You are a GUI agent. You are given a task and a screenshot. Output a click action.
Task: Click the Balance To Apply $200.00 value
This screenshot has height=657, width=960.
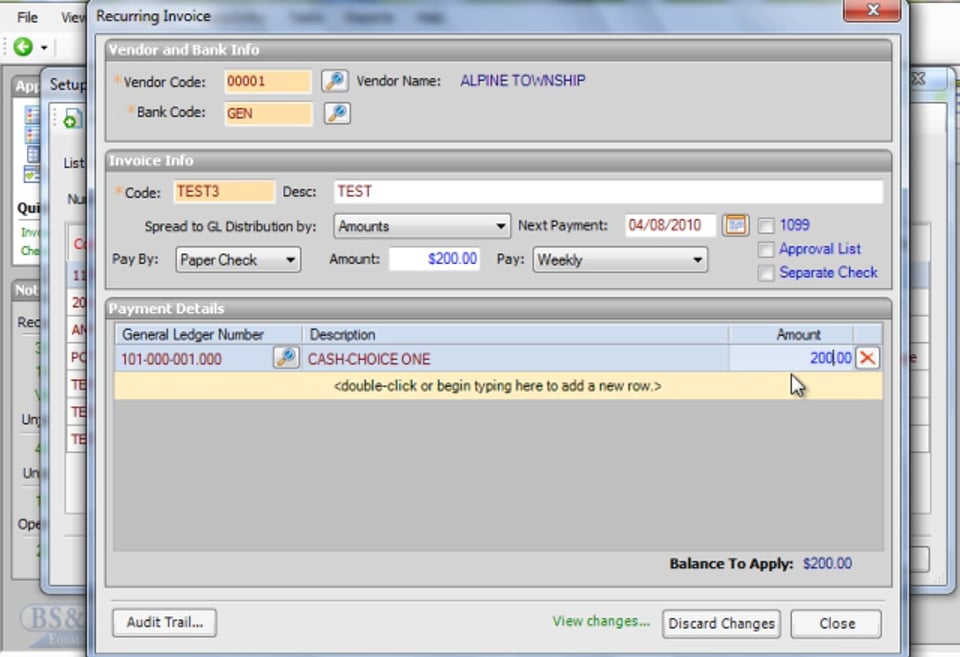pos(827,563)
